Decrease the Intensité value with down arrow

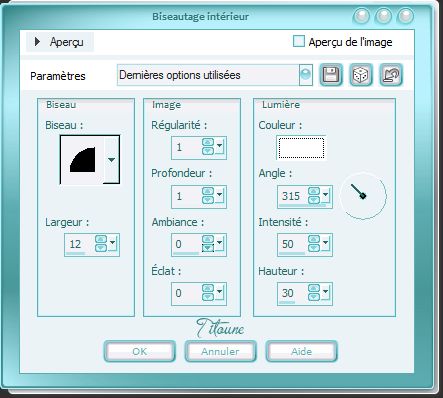point(314,248)
